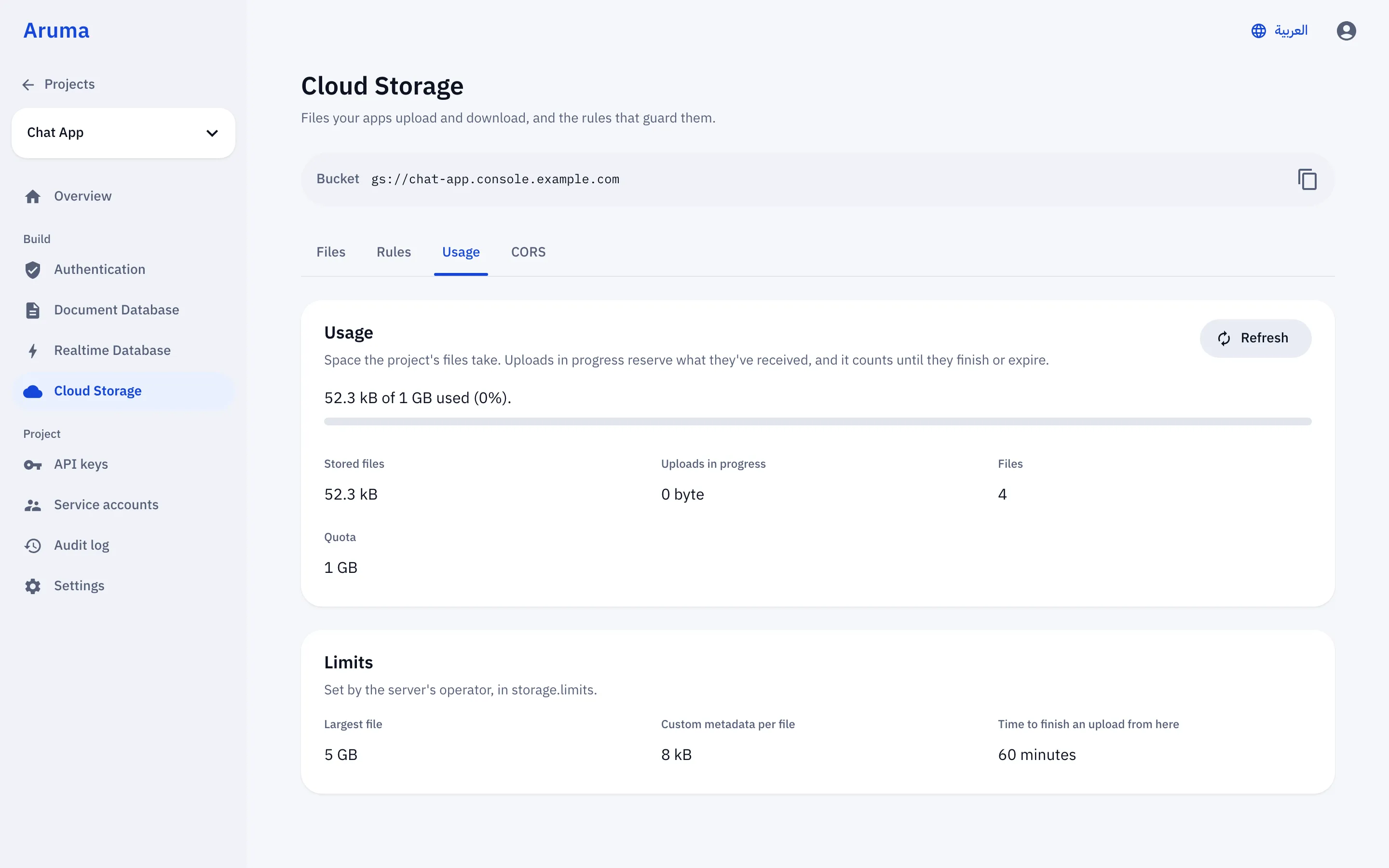This screenshot has height=868, width=1389.
Task: Open Document Database section
Action: coord(123,310)
